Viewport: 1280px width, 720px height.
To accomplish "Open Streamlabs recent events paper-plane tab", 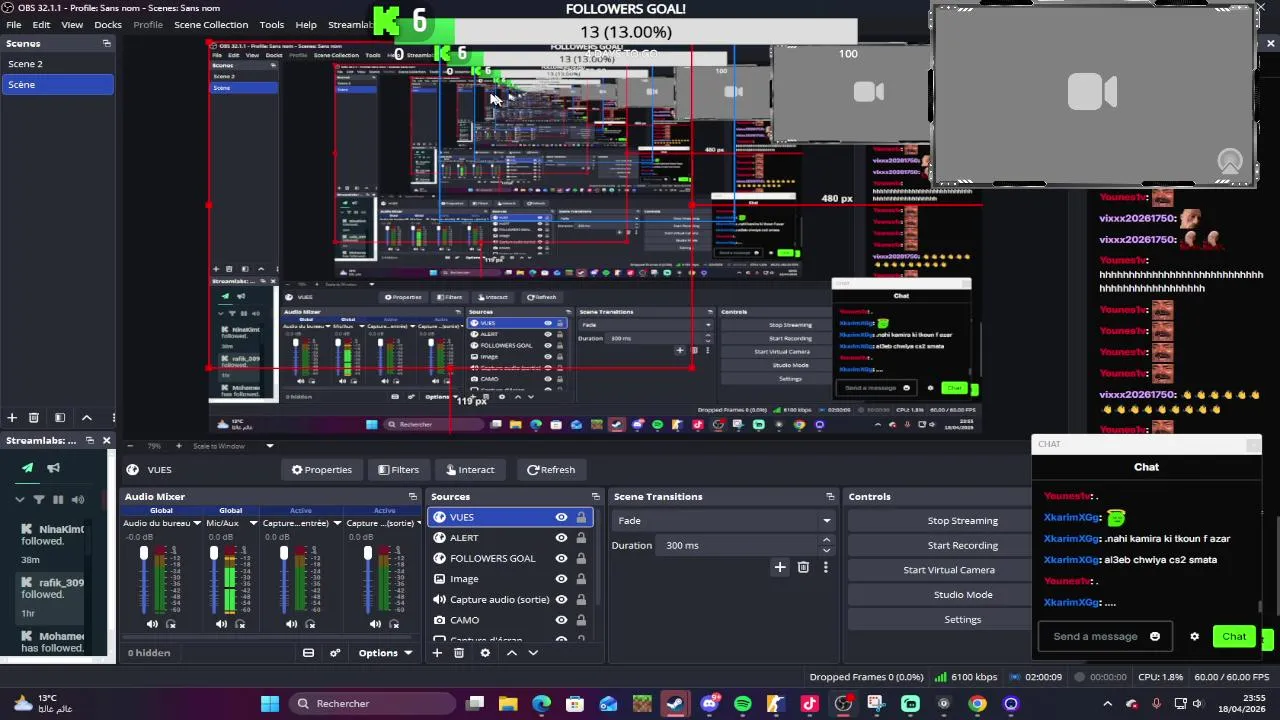I will [27, 468].
